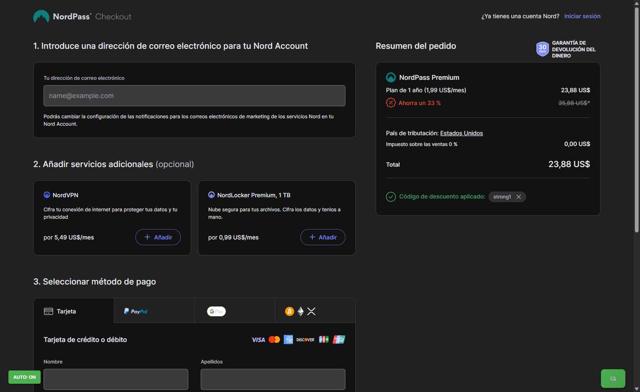Click the Plan de 1 año text

(426, 90)
